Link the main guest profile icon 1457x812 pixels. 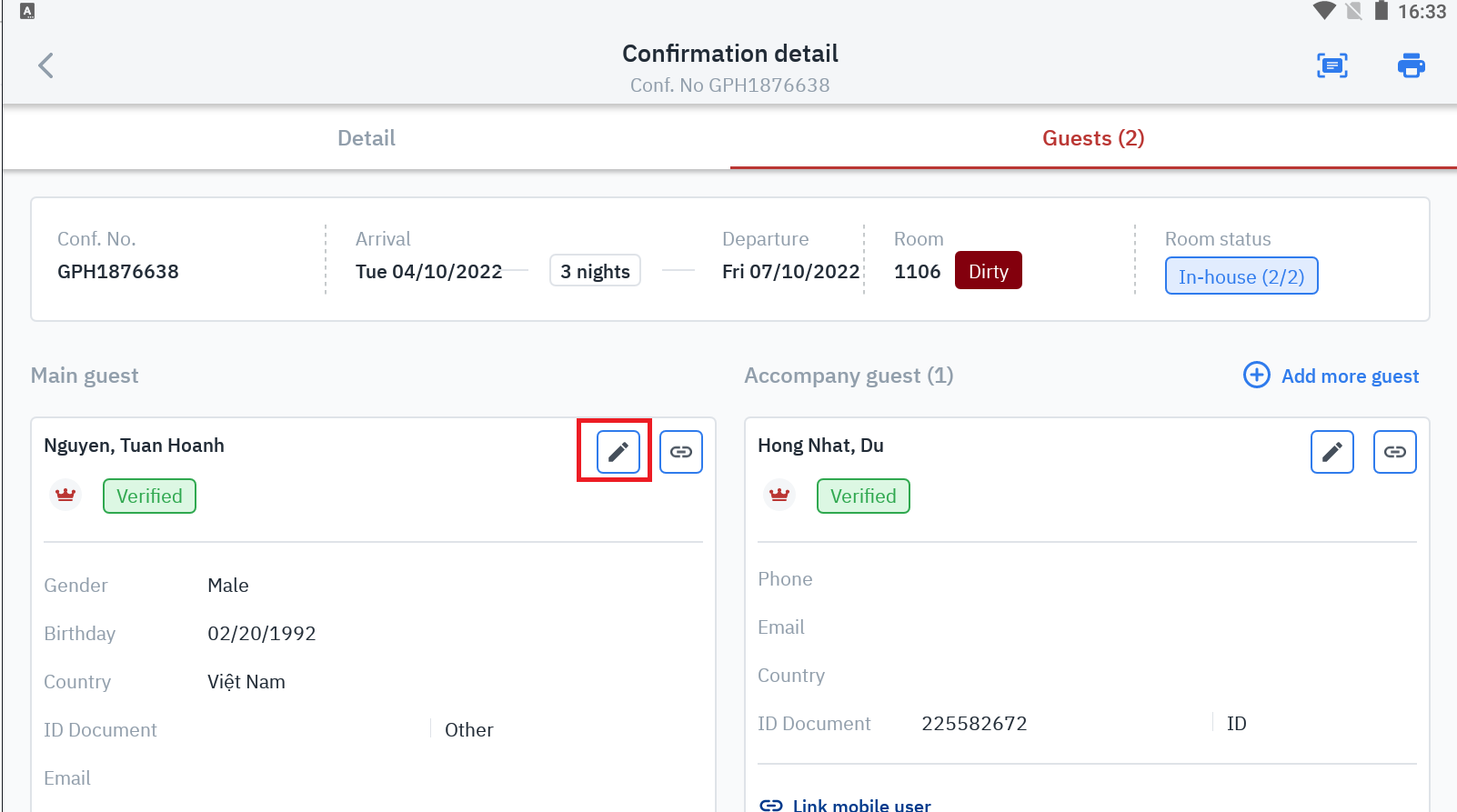tap(681, 452)
